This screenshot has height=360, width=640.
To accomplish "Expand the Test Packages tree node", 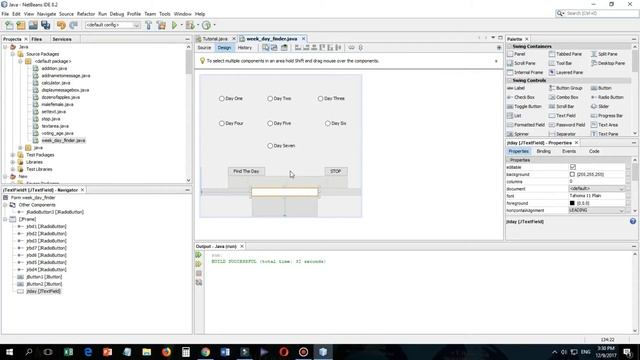I will [13, 155].
